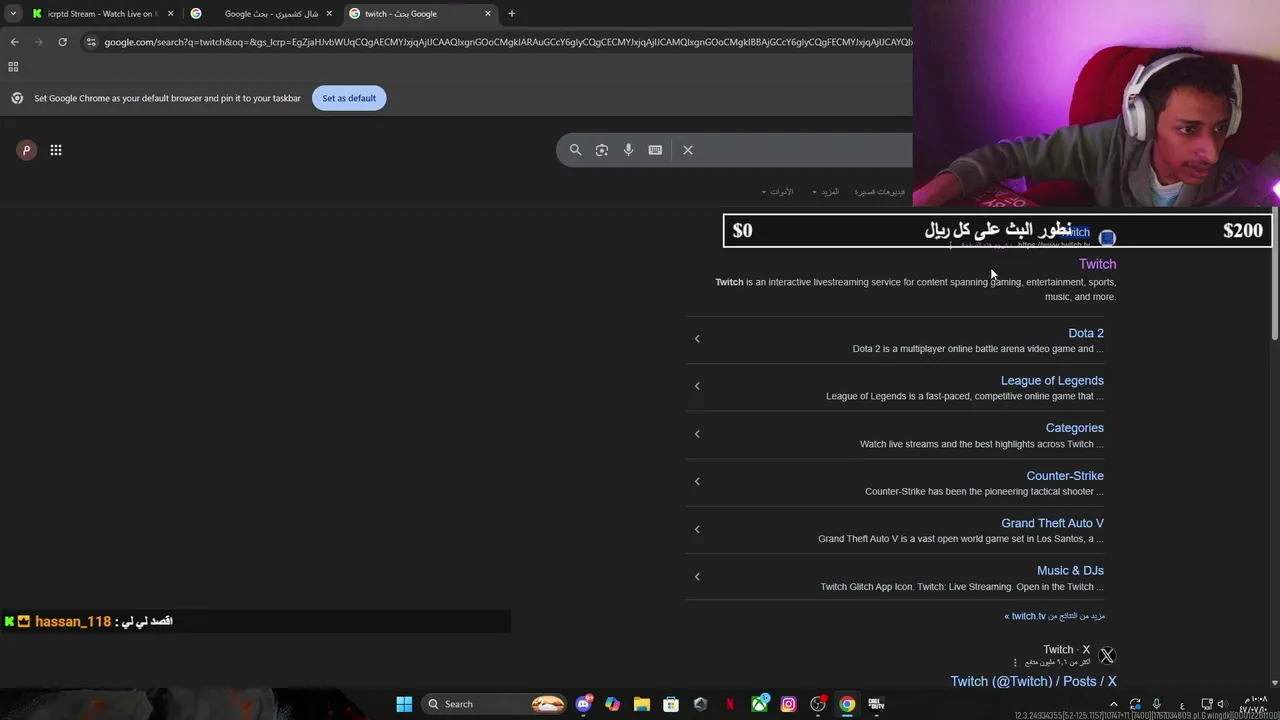The height and width of the screenshot is (720, 1280).
Task: Click the system tray microphone icon
Action: click(1156, 704)
